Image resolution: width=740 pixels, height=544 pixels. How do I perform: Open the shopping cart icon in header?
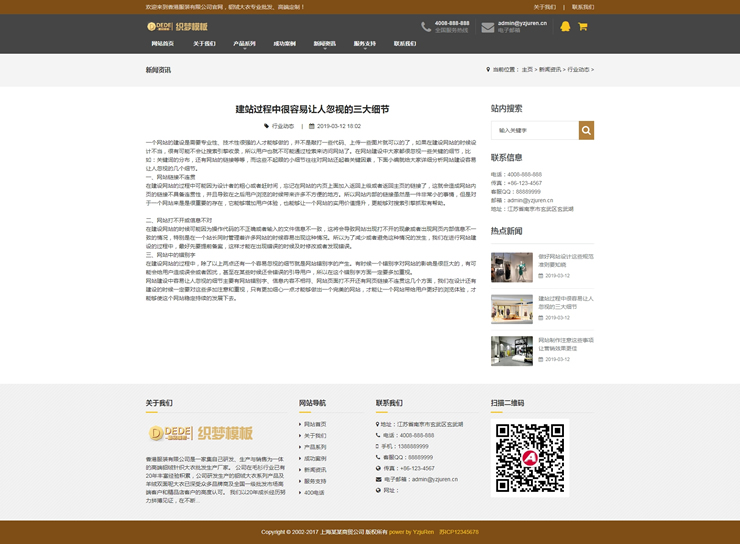point(583,27)
